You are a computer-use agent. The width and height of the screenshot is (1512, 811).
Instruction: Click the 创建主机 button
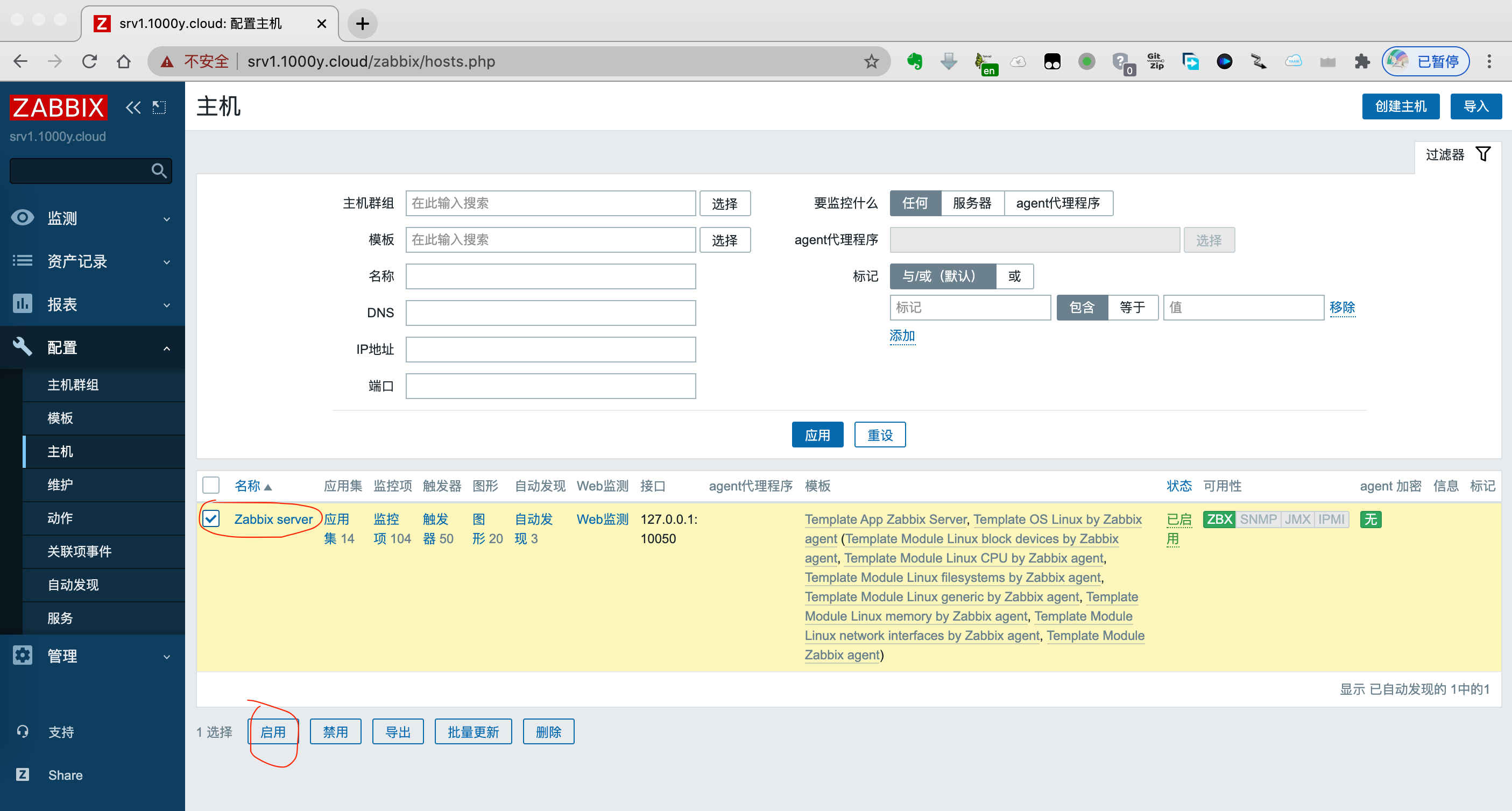point(1401,106)
